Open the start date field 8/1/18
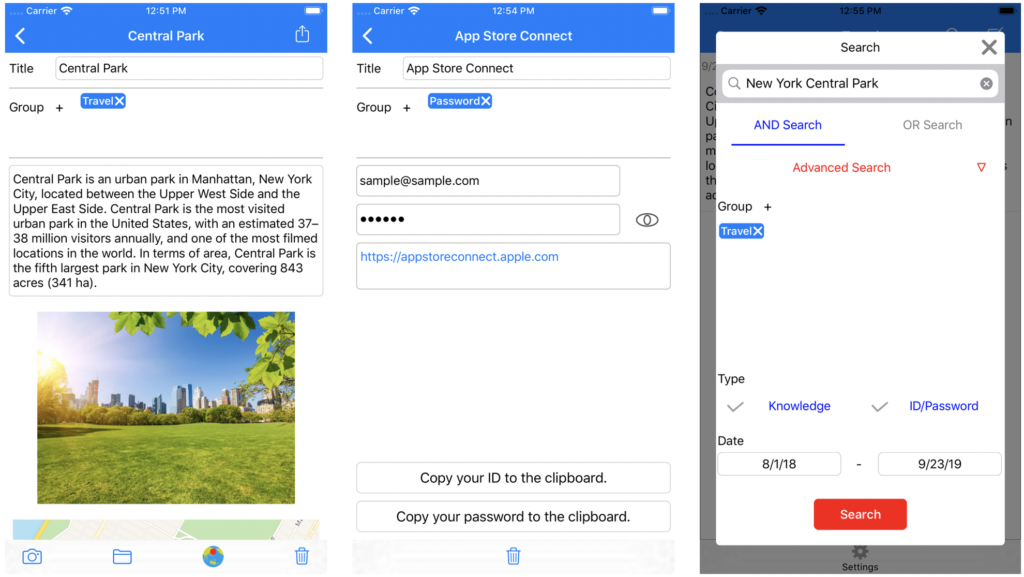 coord(779,464)
